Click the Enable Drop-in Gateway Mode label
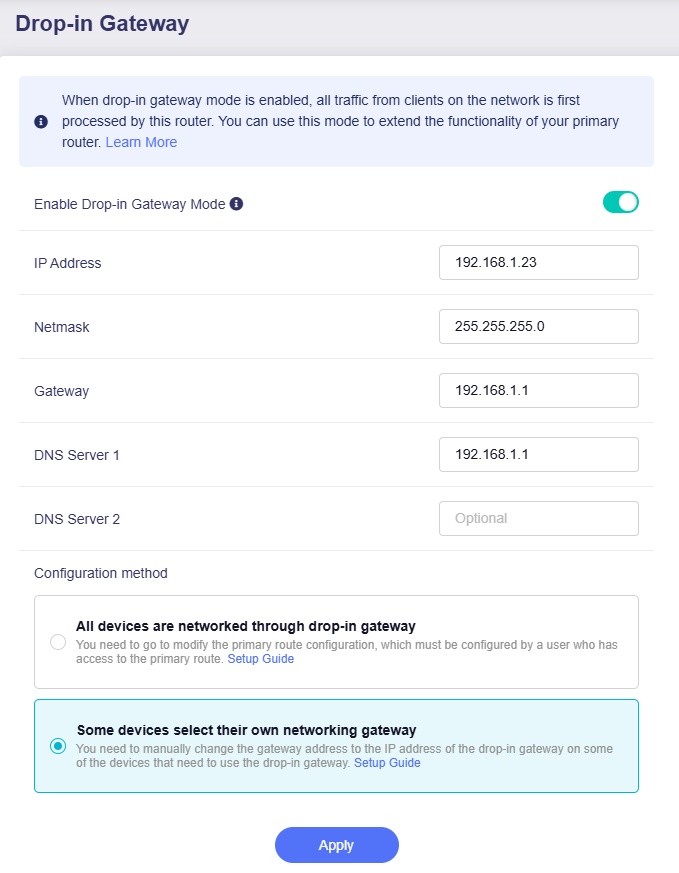Screen dimensions: 679x873 coord(130,204)
